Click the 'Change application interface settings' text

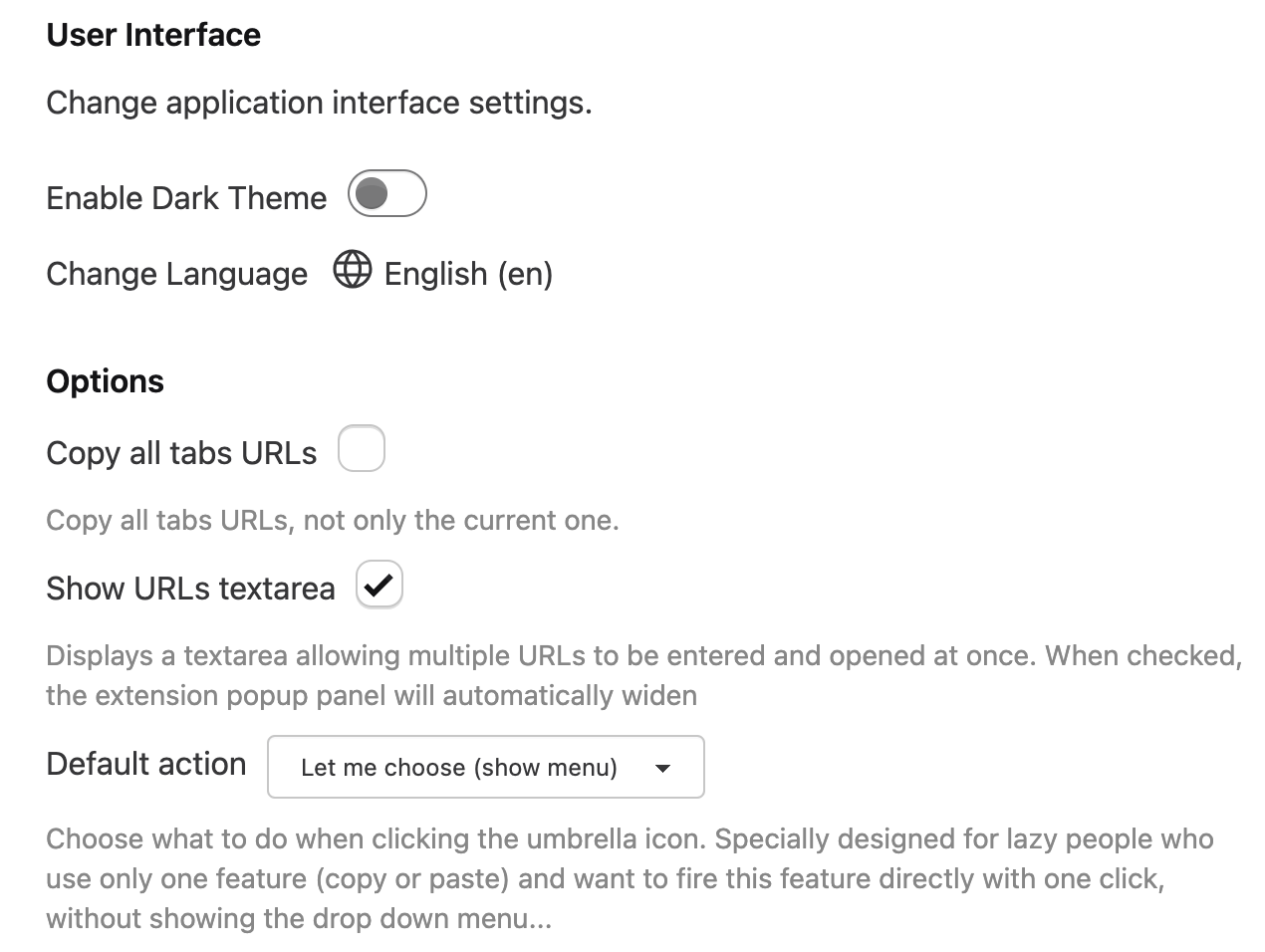click(x=319, y=103)
